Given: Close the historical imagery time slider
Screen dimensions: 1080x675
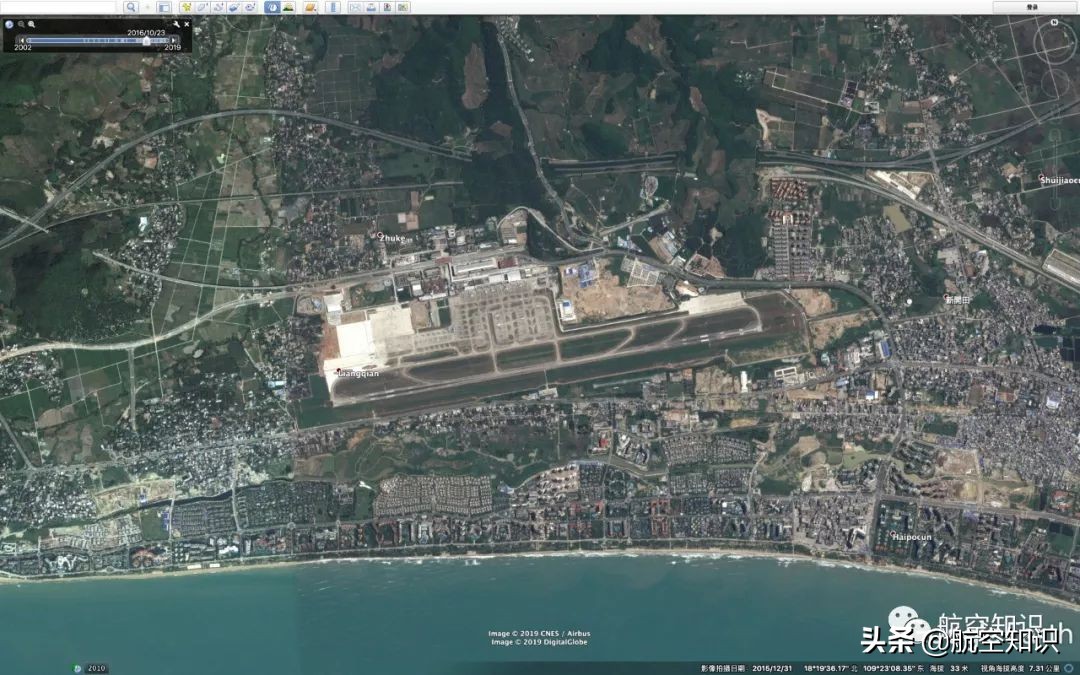Looking at the screenshot, I should click(187, 24).
